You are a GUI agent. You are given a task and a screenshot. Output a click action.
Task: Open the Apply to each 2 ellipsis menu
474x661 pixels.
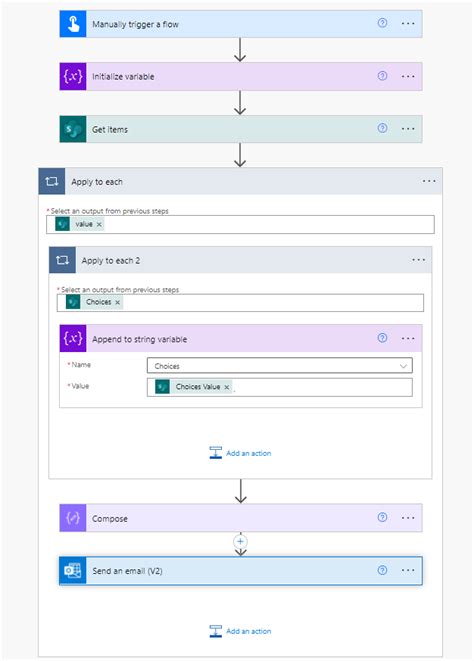coord(418,260)
